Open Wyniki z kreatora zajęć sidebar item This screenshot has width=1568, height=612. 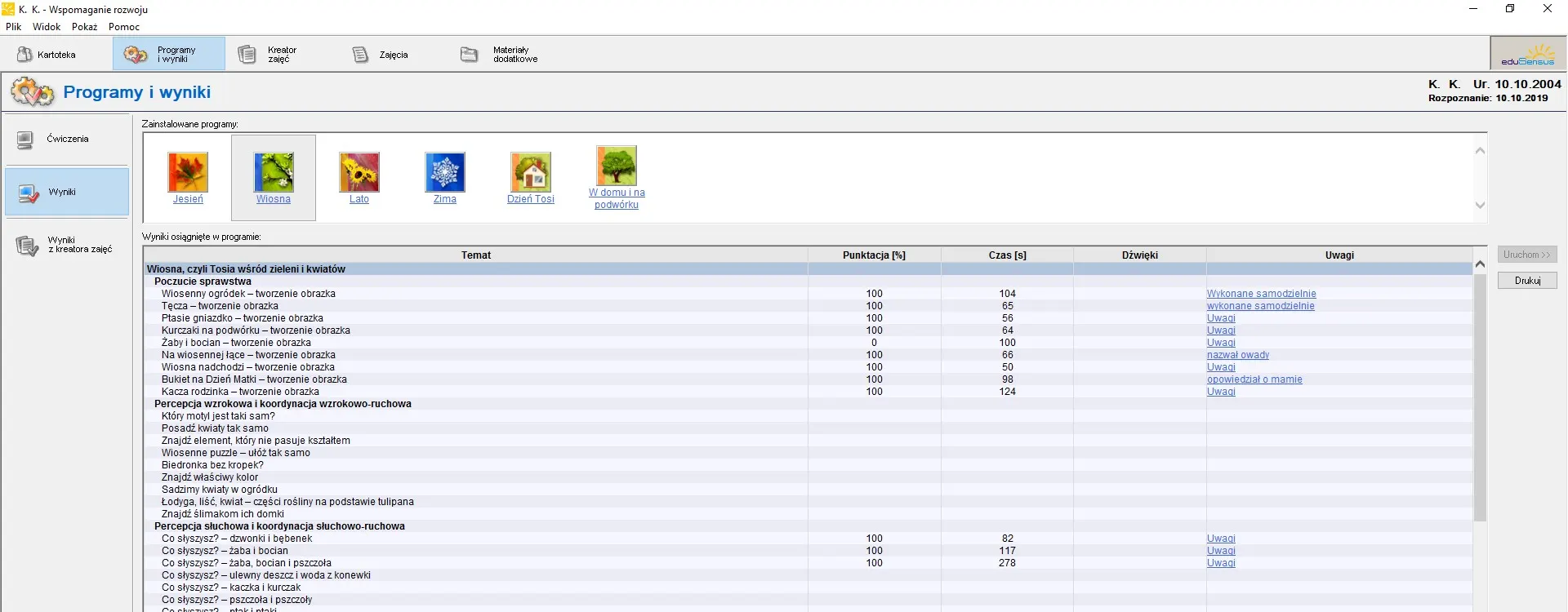pyautogui.click(x=67, y=245)
